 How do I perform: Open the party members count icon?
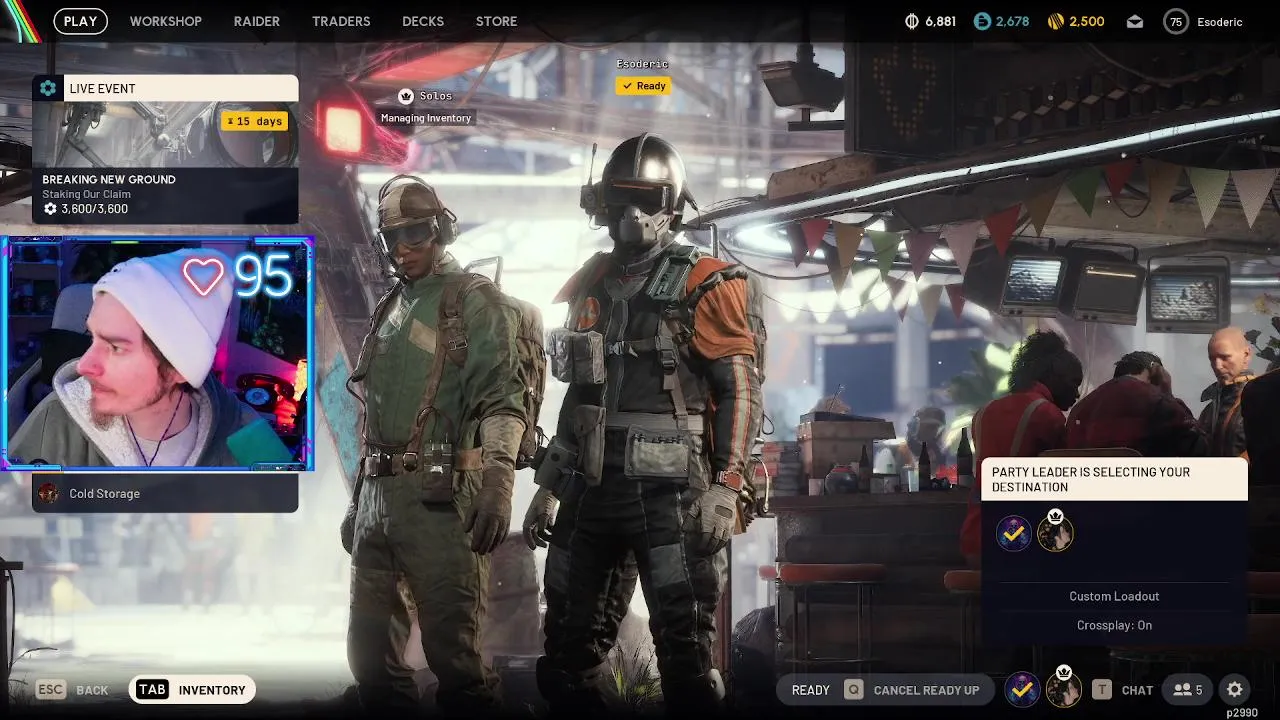1188,690
